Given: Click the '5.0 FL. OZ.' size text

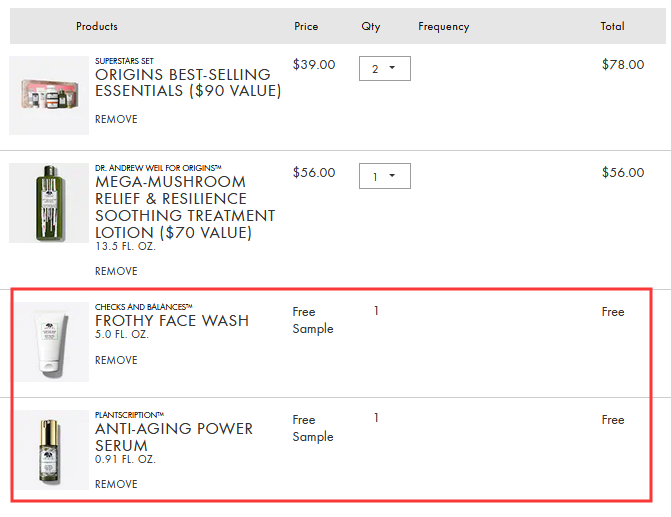Looking at the screenshot, I should pos(122,334).
